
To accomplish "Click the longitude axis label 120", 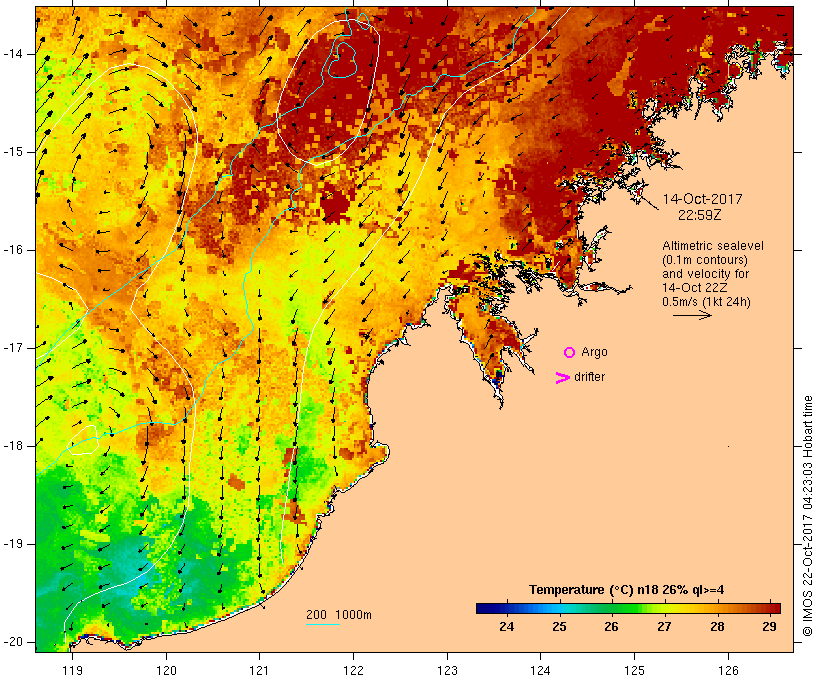I will (166, 671).
